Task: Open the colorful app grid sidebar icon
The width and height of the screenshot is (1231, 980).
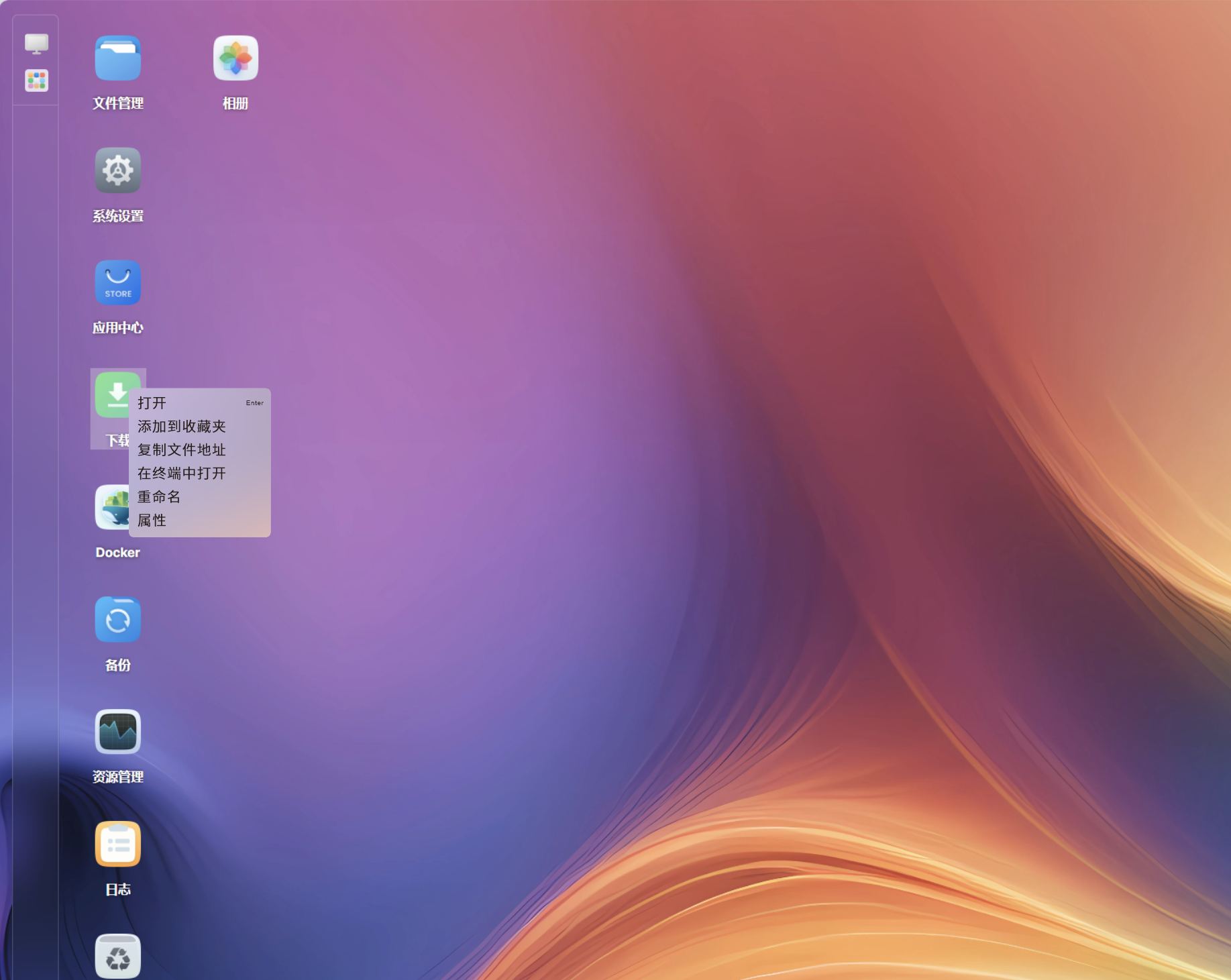Action: coord(36,80)
